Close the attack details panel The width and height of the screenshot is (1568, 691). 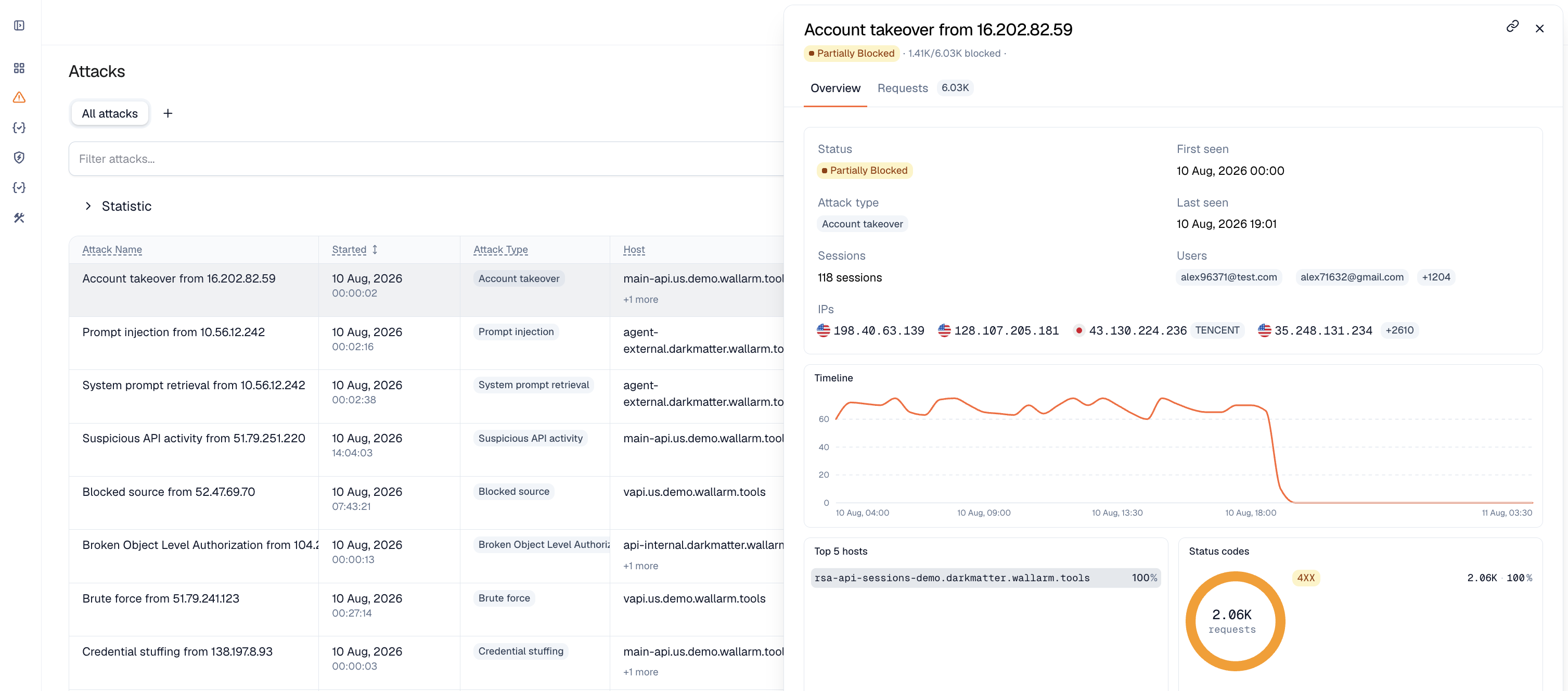[1539, 29]
